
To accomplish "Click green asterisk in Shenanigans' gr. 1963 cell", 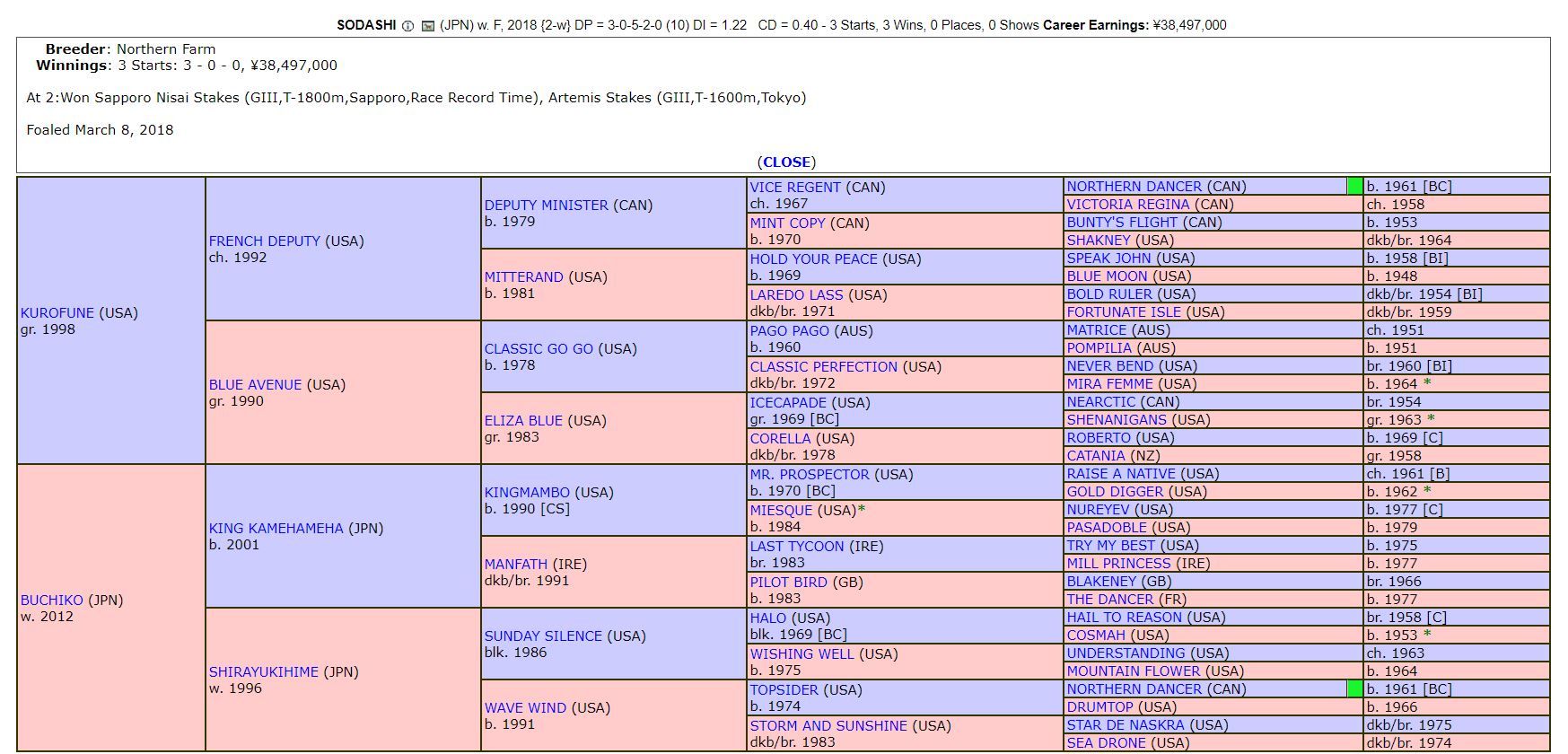I will click(1431, 419).
